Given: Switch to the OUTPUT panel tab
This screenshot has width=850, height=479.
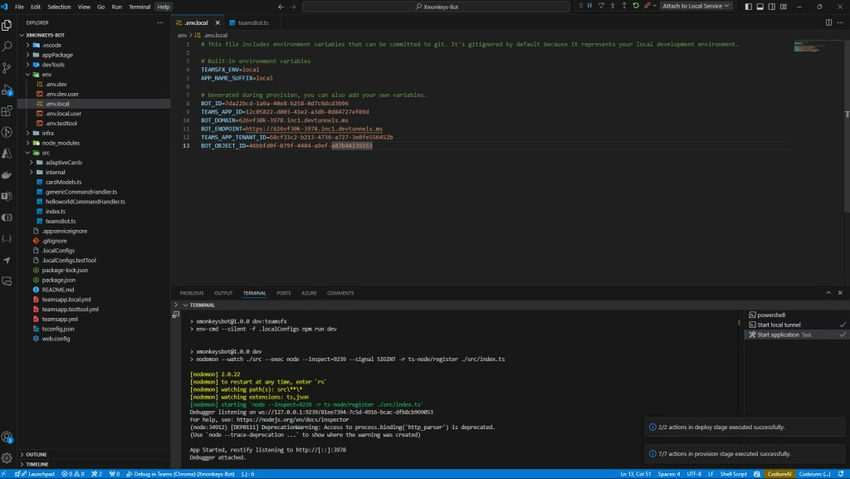Looking at the screenshot, I should tap(223, 293).
